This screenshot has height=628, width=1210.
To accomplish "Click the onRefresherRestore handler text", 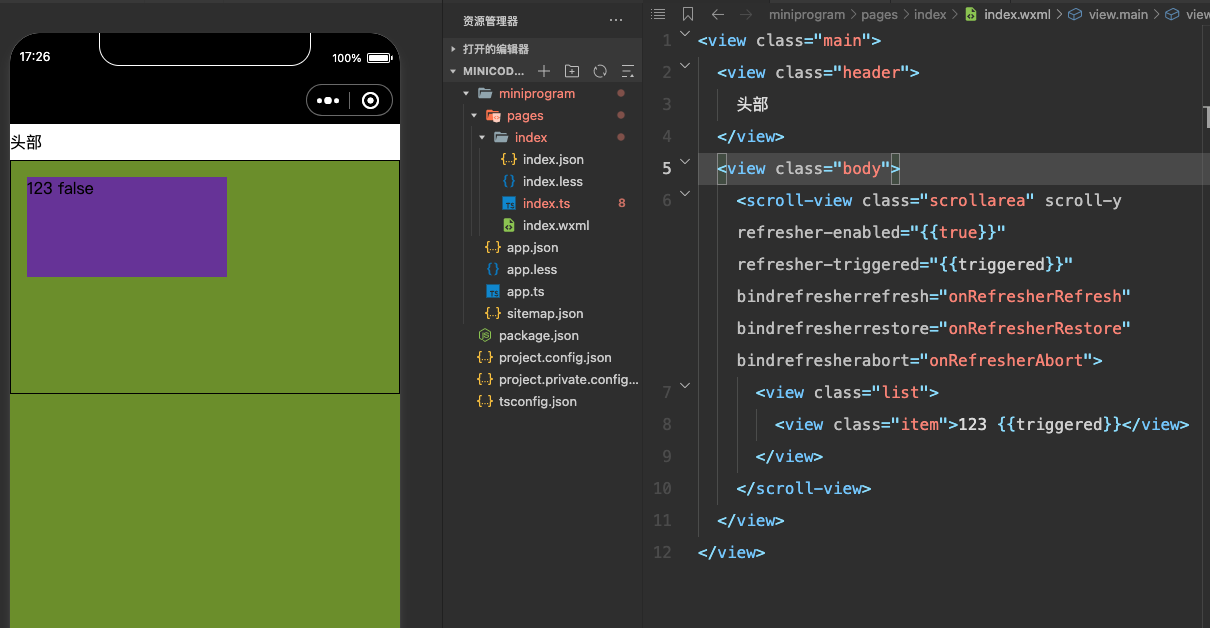I will click(1034, 328).
